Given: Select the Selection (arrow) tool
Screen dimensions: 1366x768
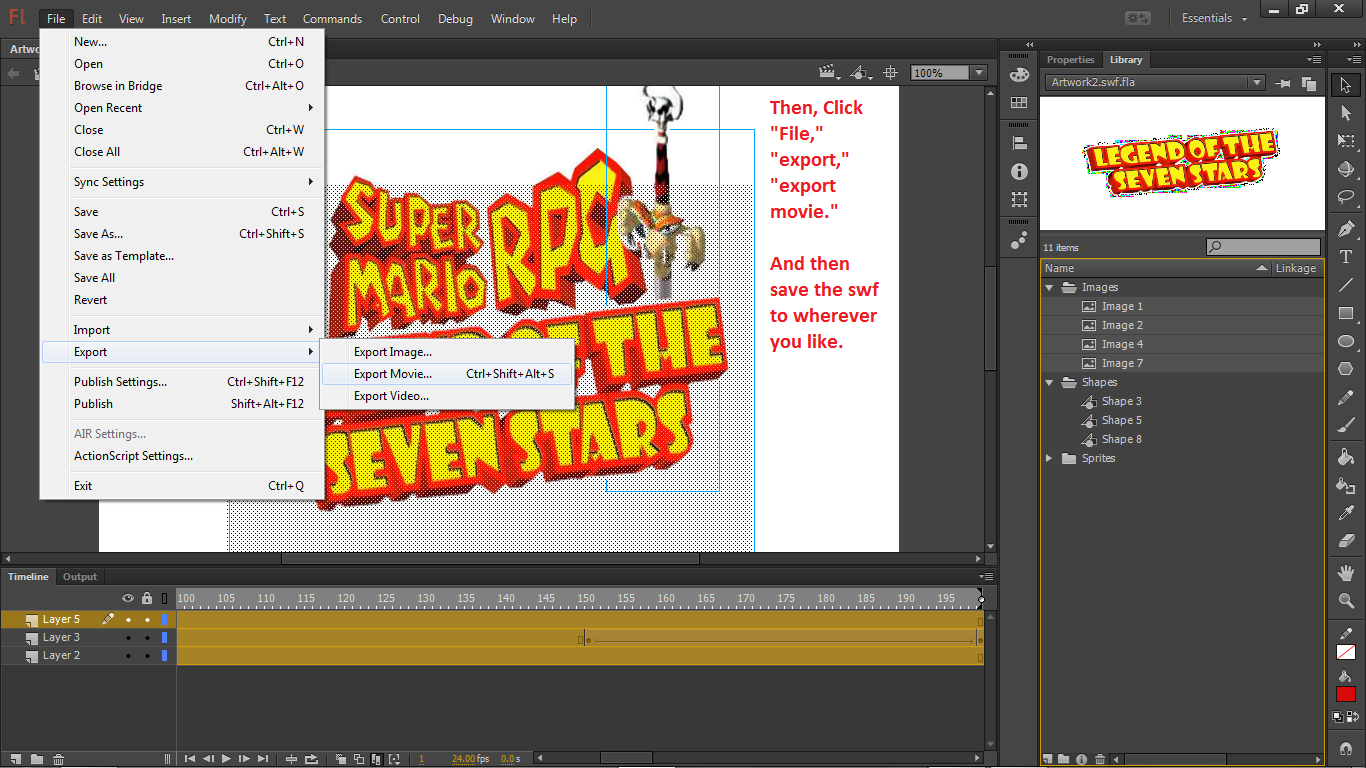Looking at the screenshot, I should click(x=1346, y=85).
